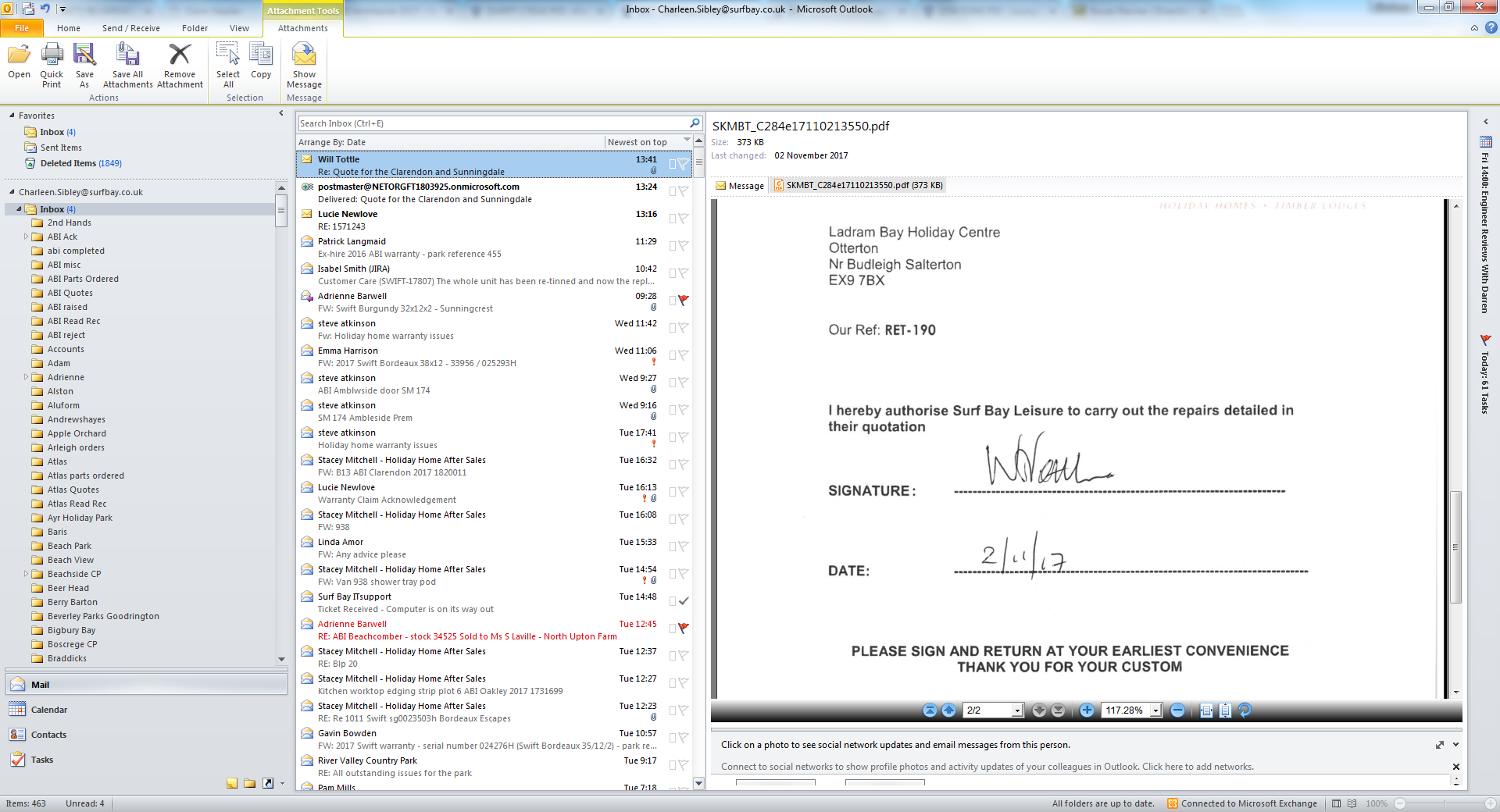This screenshot has width=1500, height=812.
Task: Click the next page arrow in the PDF toolbar
Action: (1039, 710)
